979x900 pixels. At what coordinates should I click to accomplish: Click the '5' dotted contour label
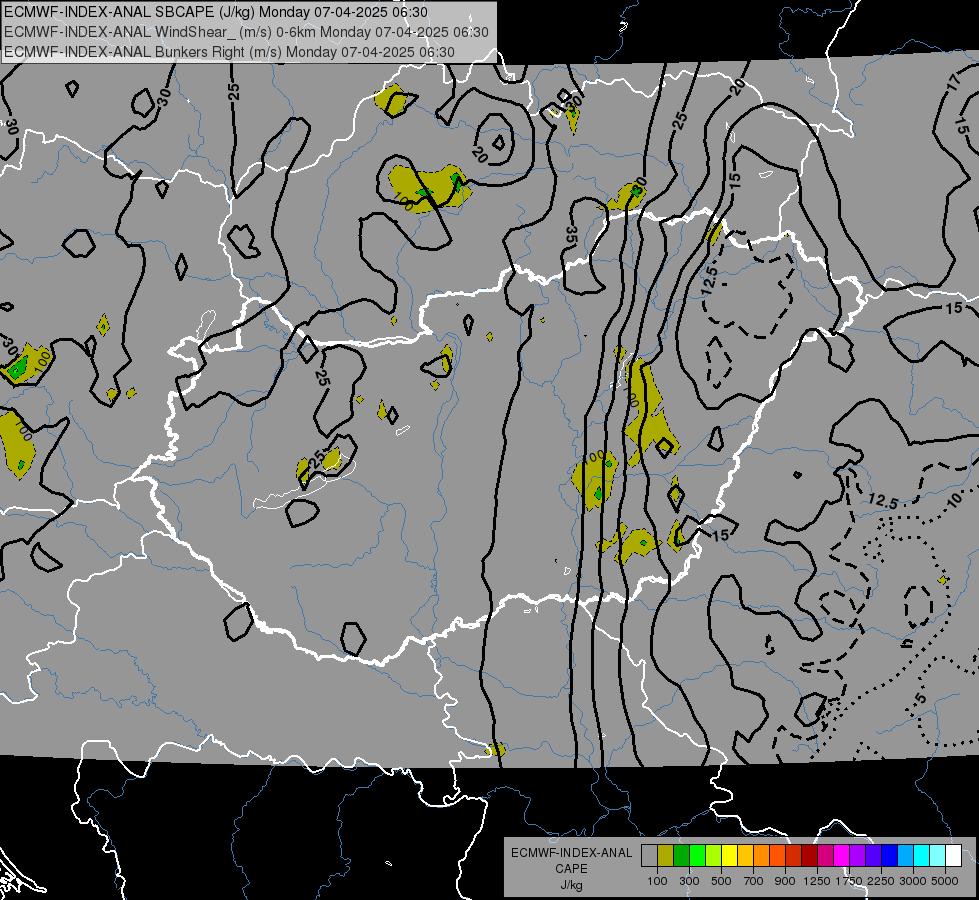coord(920,698)
